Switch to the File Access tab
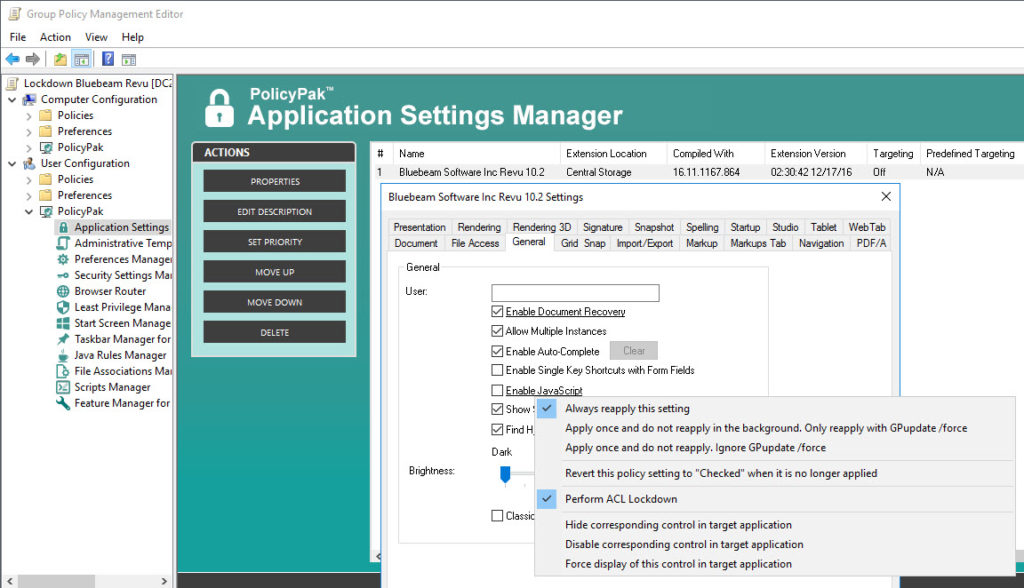This screenshot has height=588, width=1024. [x=475, y=243]
